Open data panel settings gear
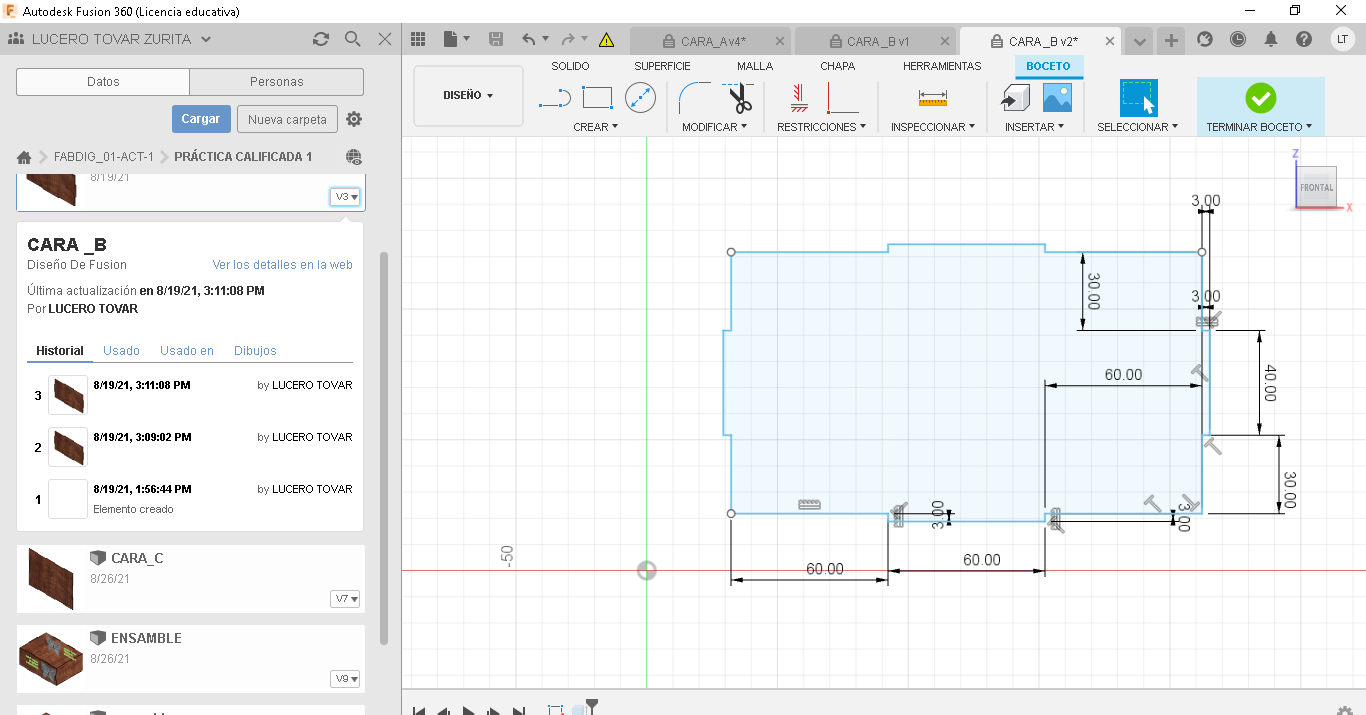The height and width of the screenshot is (715, 1366). (x=354, y=119)
